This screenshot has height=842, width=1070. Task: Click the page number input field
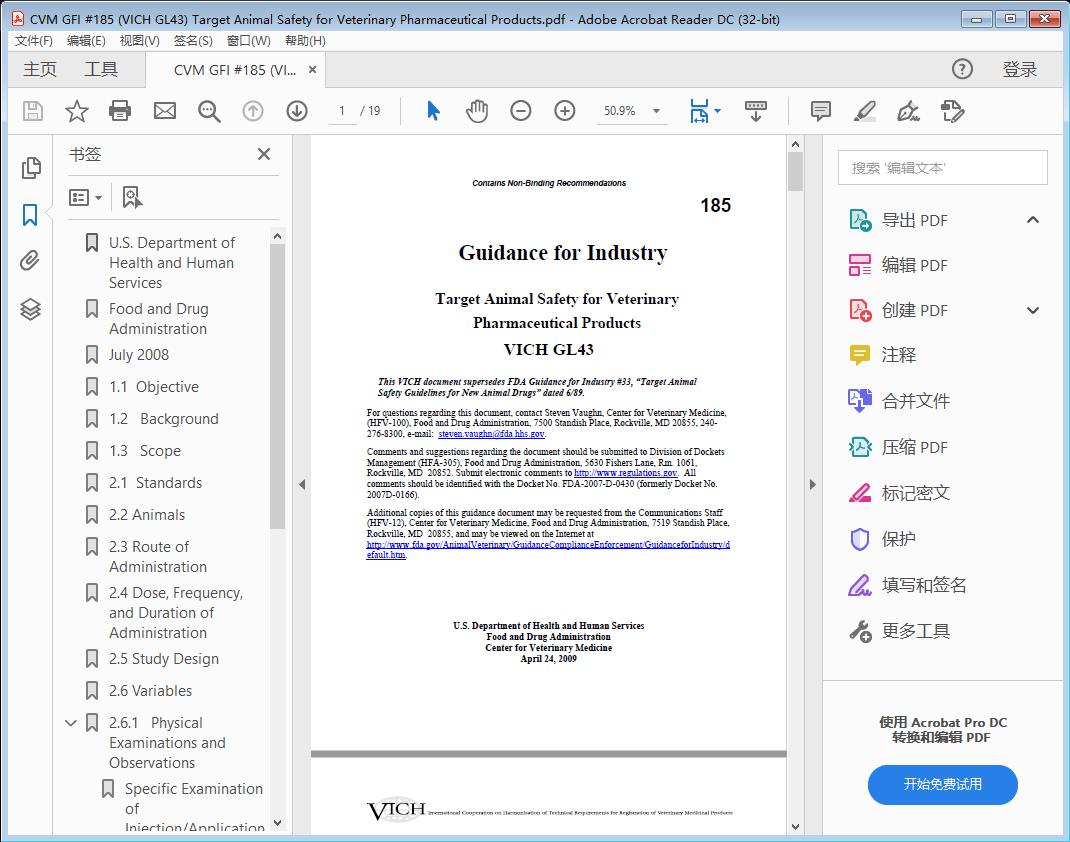[x=341, y=111]
